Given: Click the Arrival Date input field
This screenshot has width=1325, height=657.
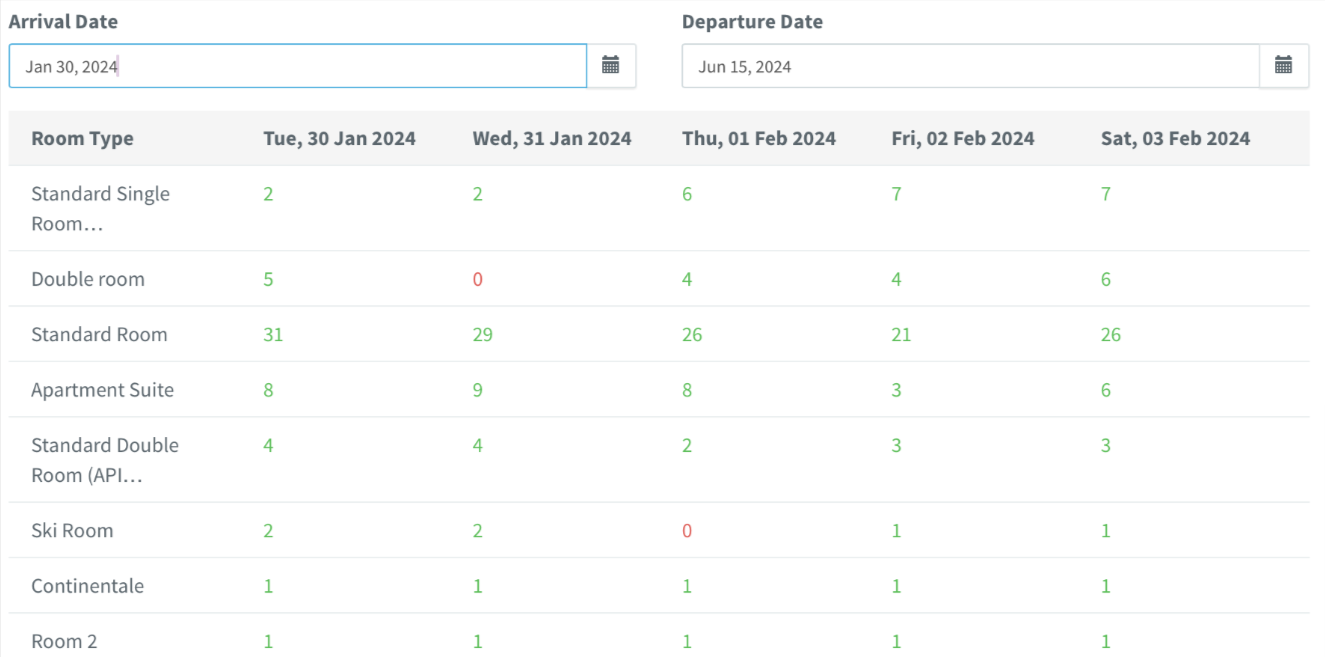Looking at the screenshot, I should [297, 66].
